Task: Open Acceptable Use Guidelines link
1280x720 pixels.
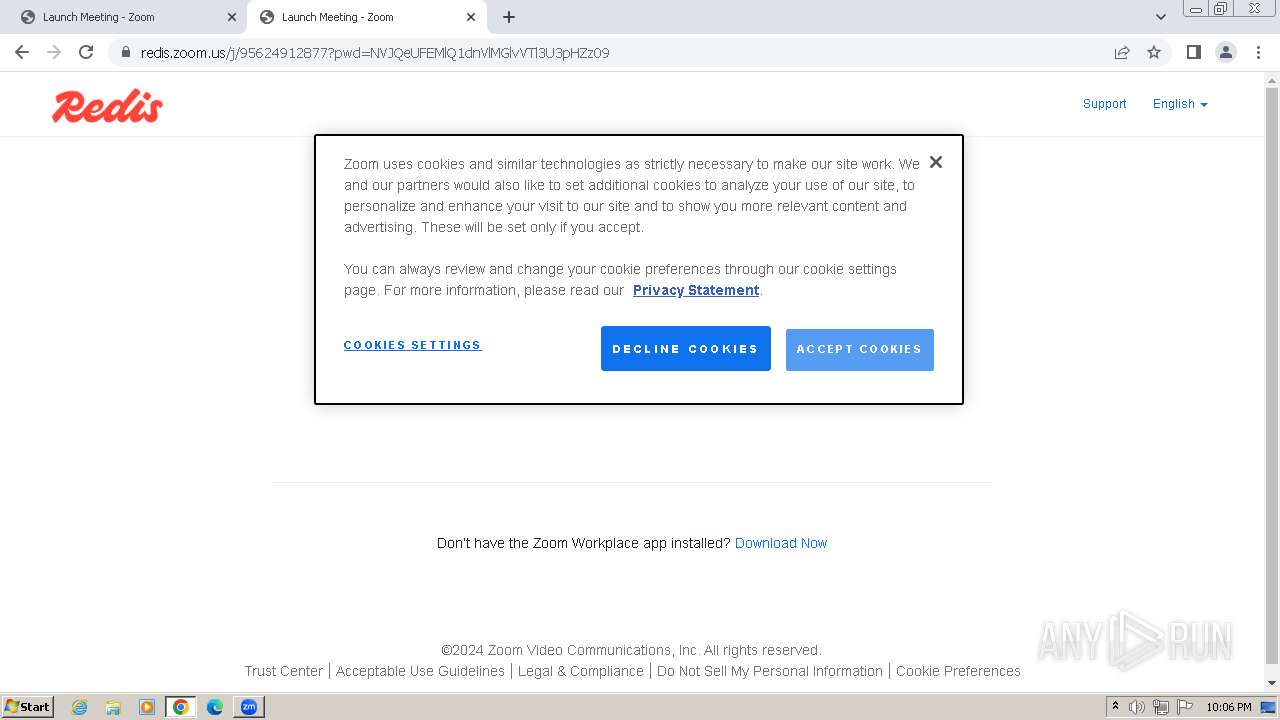Action: point(420,671)
